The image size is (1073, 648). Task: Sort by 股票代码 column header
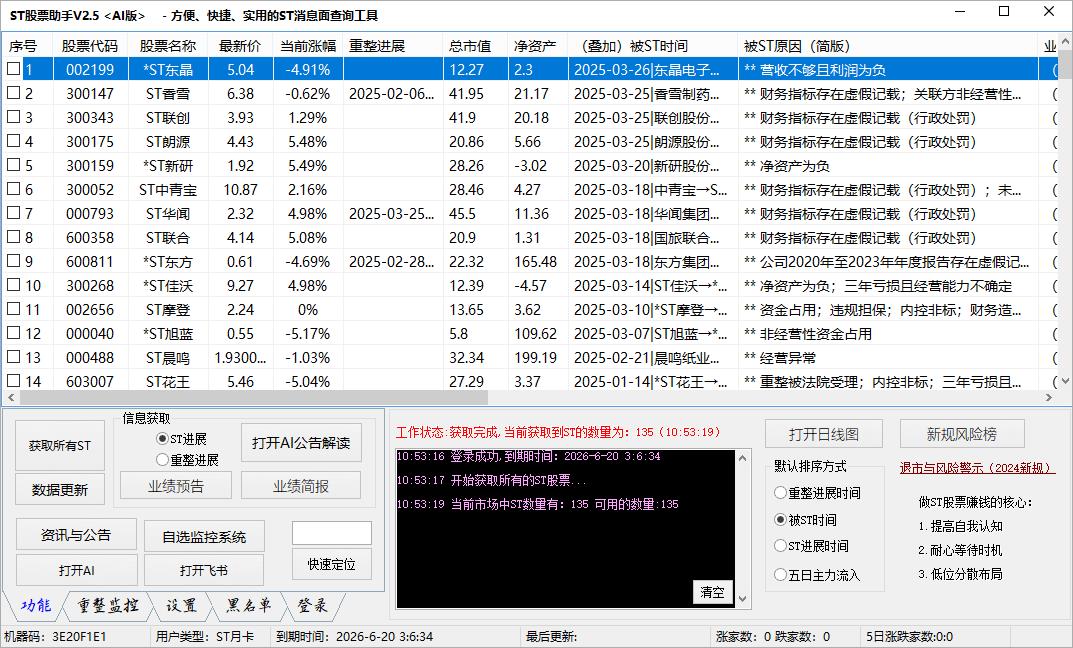(90, 46)
